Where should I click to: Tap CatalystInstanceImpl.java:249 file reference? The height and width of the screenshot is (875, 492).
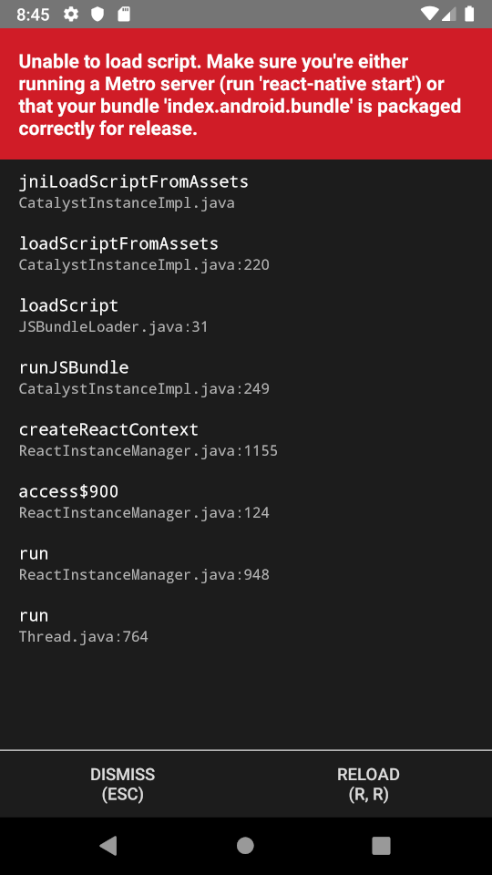click(144, 389)
